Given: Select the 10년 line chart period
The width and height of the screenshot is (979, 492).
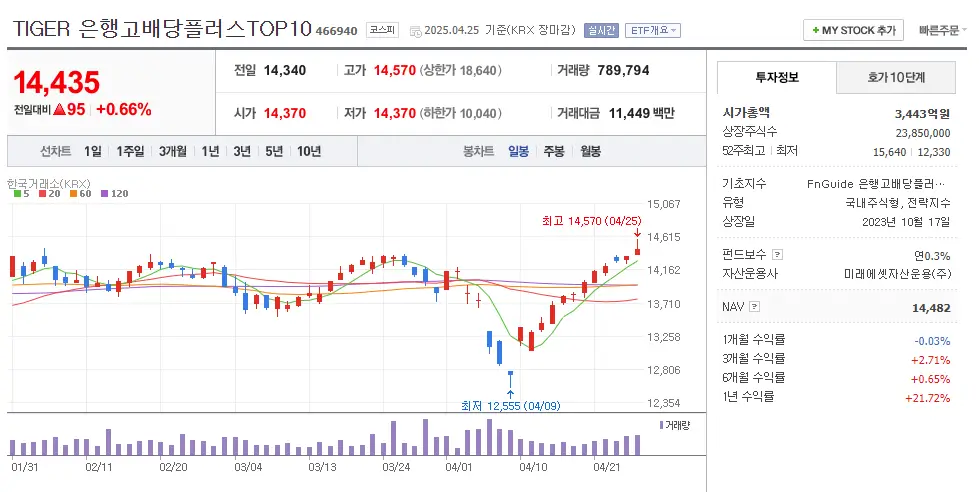Looking at the screenshot, I should 309,151.
